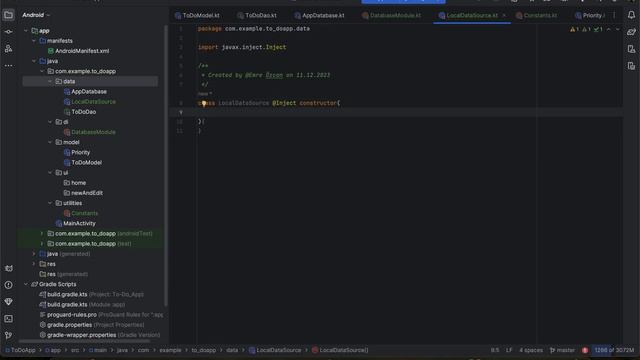Viewport: 640px width, 360px height.
Task: Collapse the data package
Action: click(x=50, y=82)
